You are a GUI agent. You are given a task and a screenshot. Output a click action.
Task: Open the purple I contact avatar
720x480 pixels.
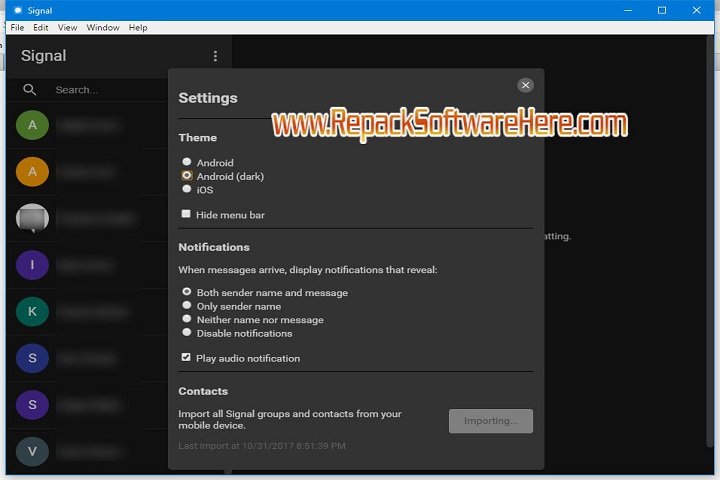(32, 265)
